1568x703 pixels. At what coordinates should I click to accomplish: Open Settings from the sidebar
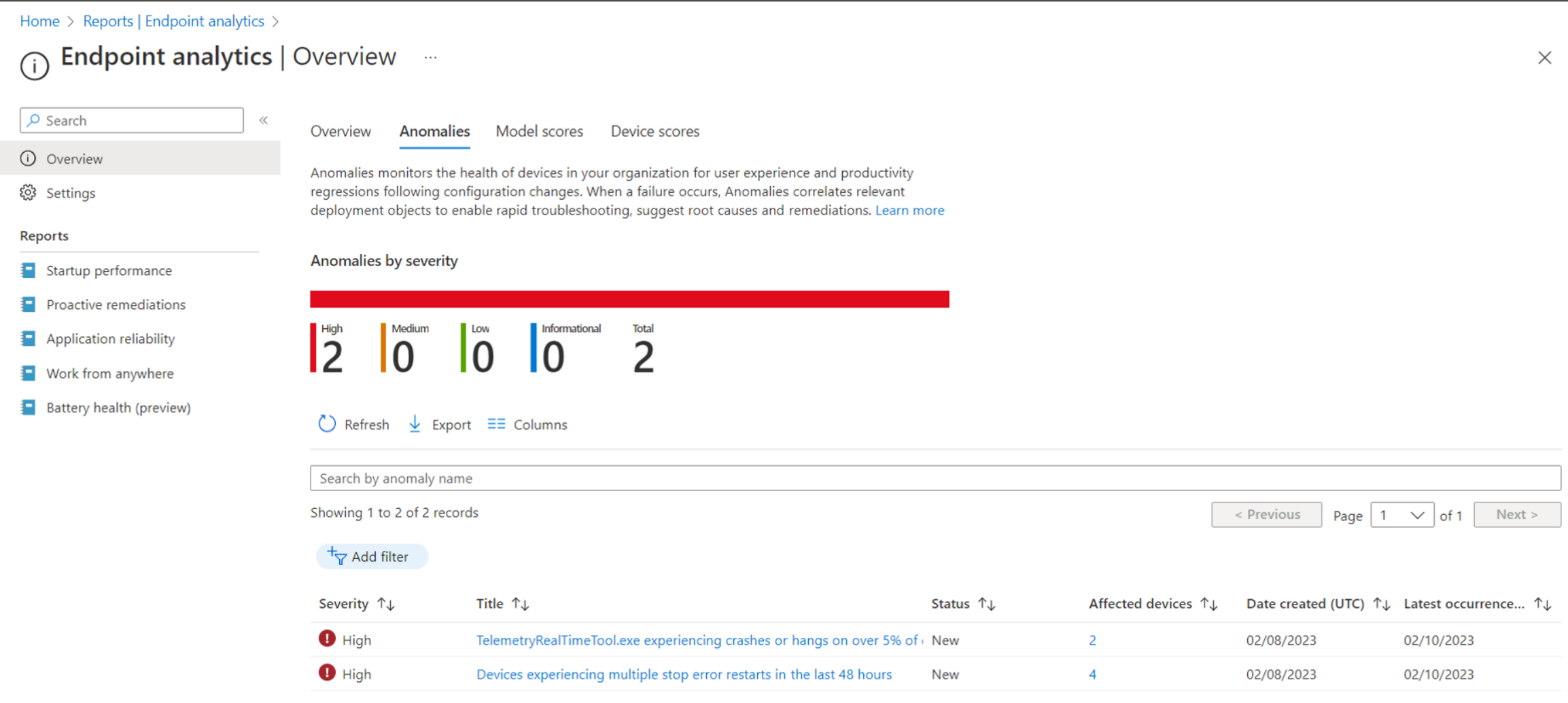71,193
